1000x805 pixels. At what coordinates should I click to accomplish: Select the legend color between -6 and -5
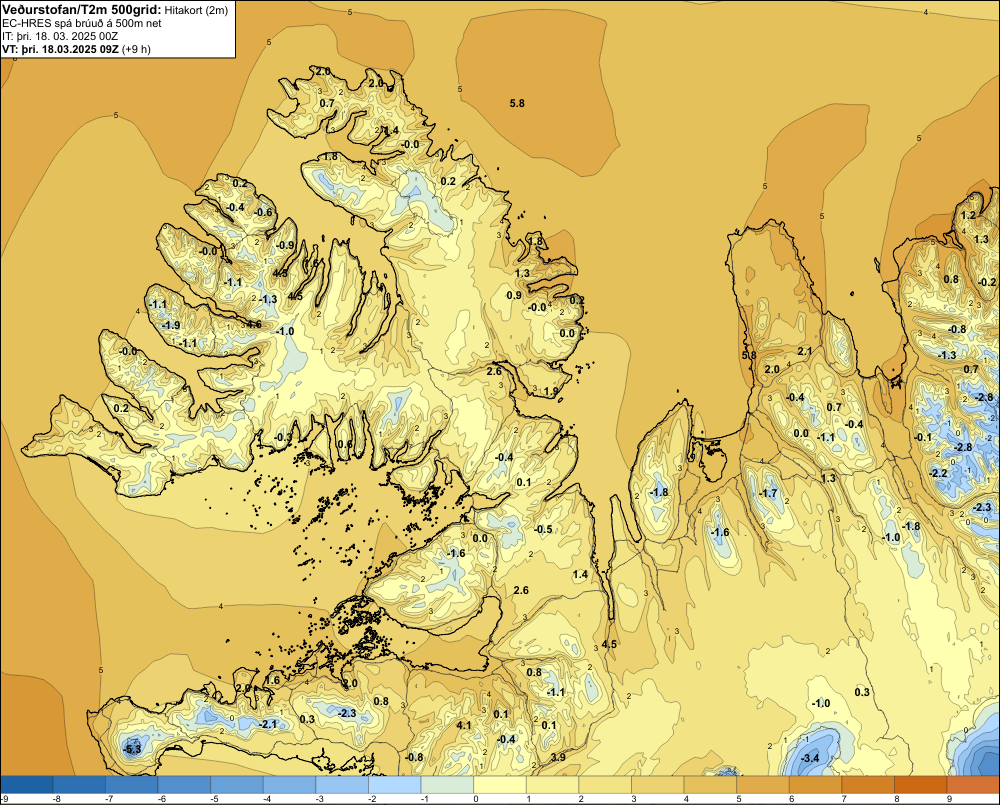[x=184, y=784]
